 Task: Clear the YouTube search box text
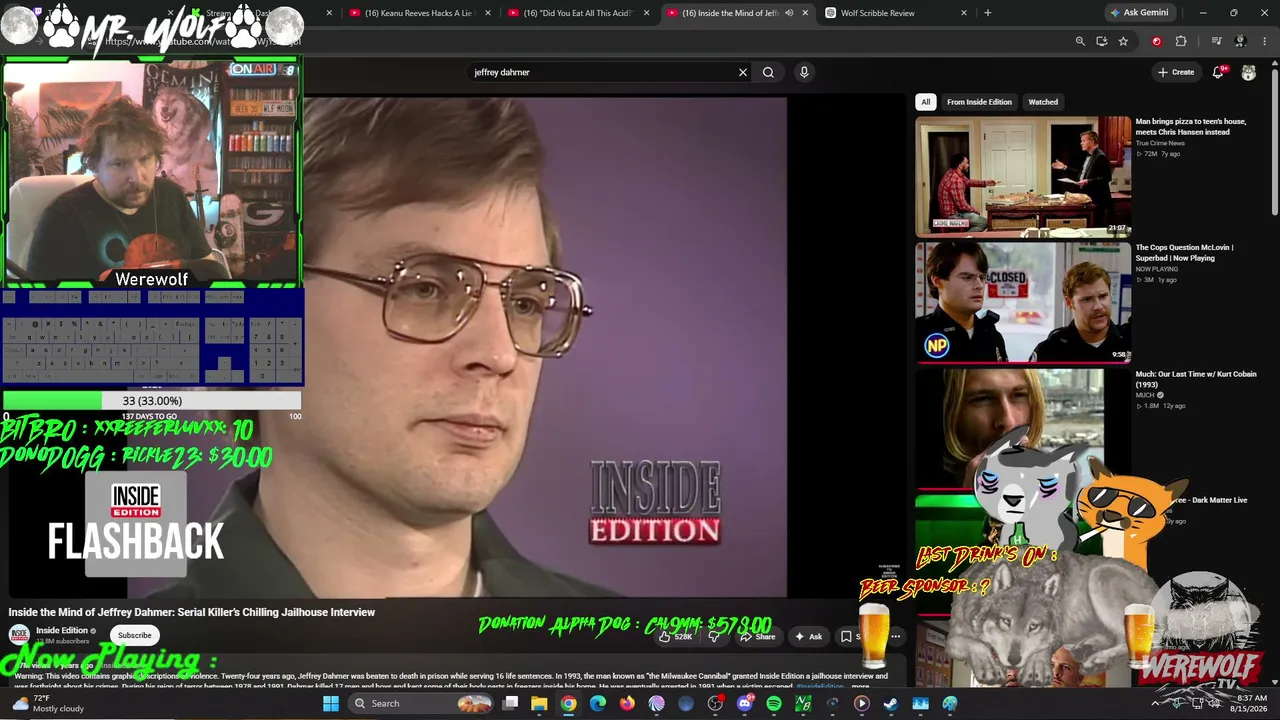click(743, 72)
